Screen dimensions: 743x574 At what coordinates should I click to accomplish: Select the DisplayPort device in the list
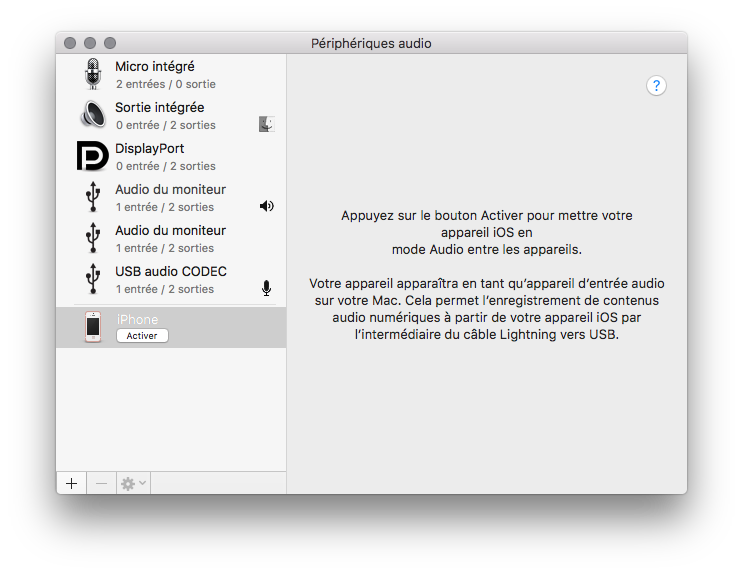(150, 149)
